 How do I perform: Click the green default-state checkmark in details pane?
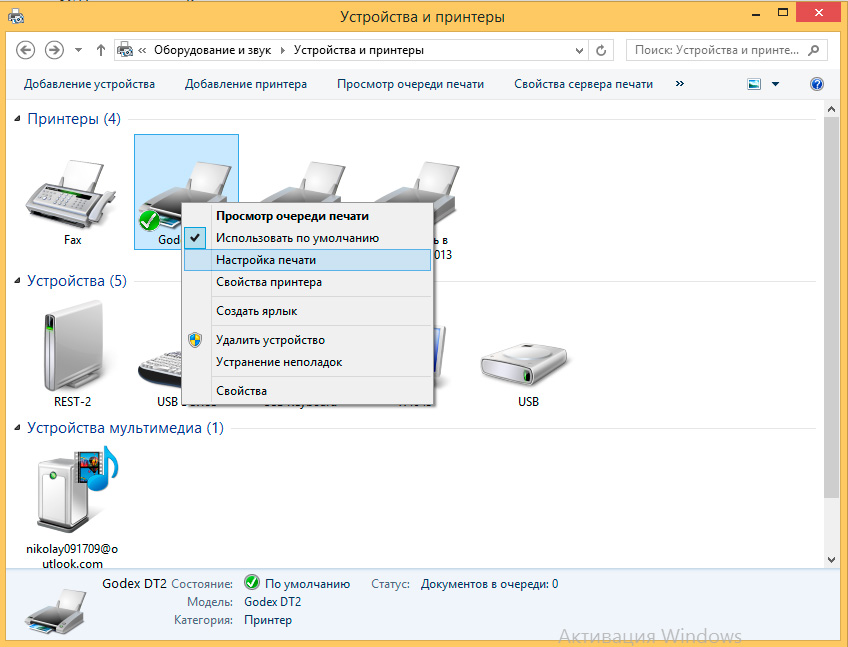[251, 583]
